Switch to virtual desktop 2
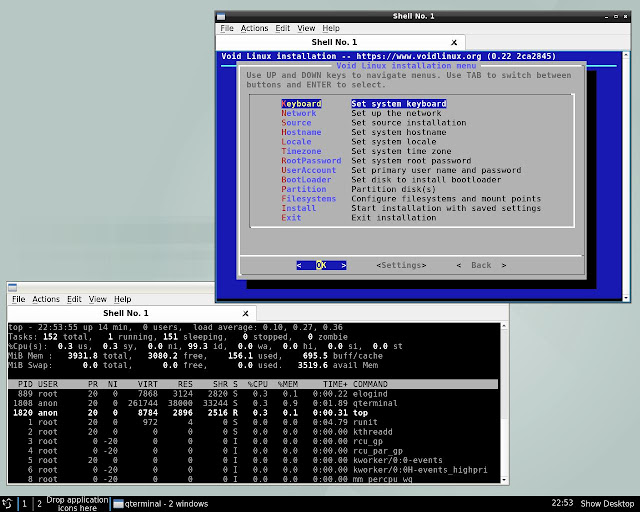The height and width of the screenshot is (512, 640). click(39, 503)
